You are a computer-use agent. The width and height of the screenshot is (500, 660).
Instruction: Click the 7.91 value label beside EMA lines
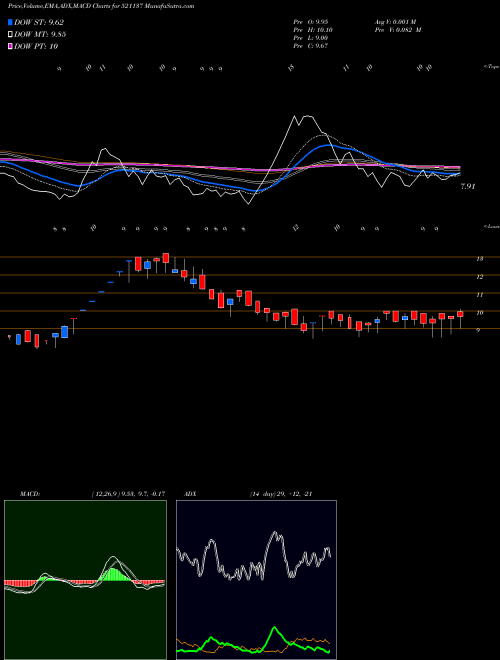[468, 186]
